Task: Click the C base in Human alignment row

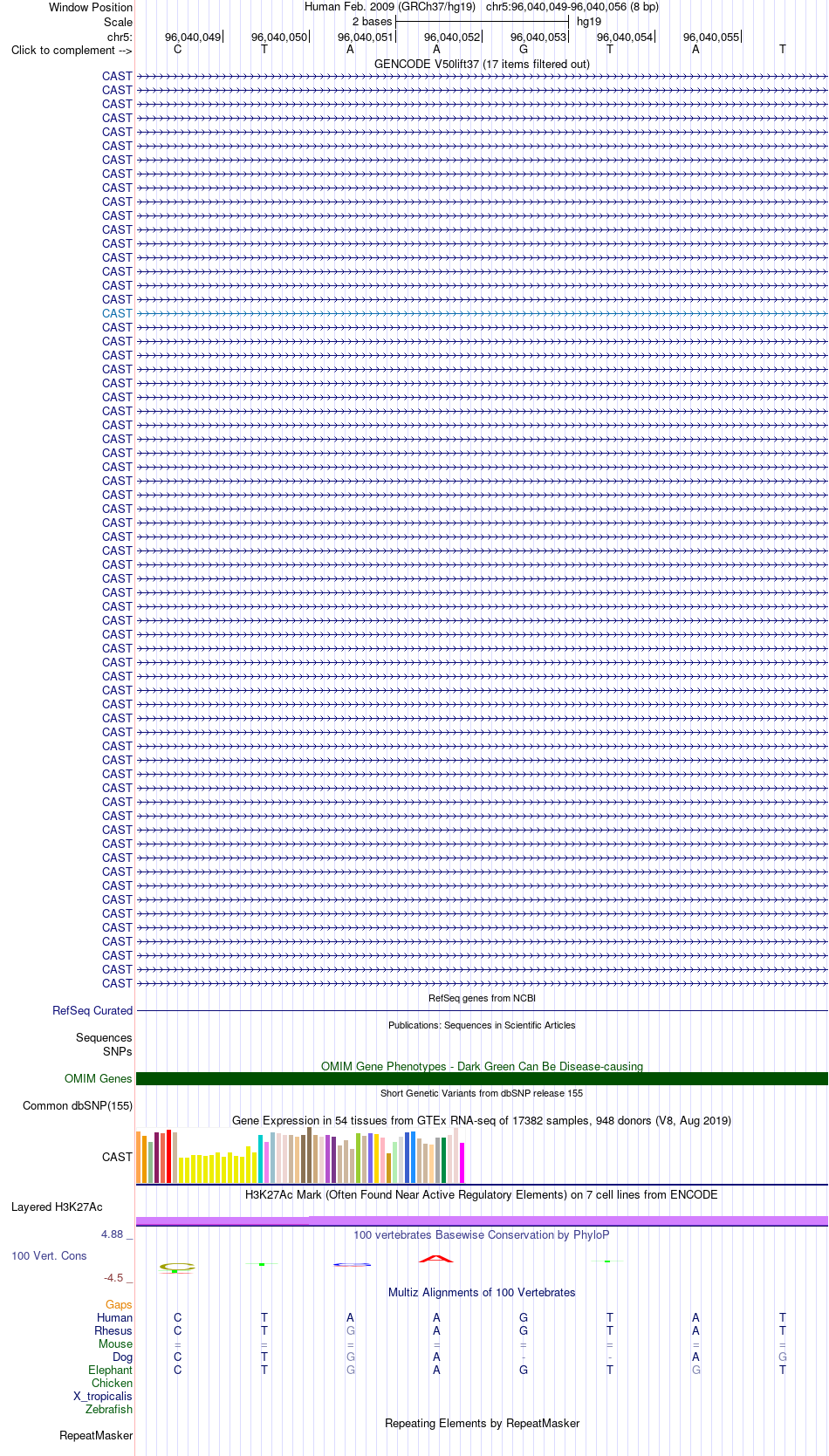Action: pos(178,1317)
